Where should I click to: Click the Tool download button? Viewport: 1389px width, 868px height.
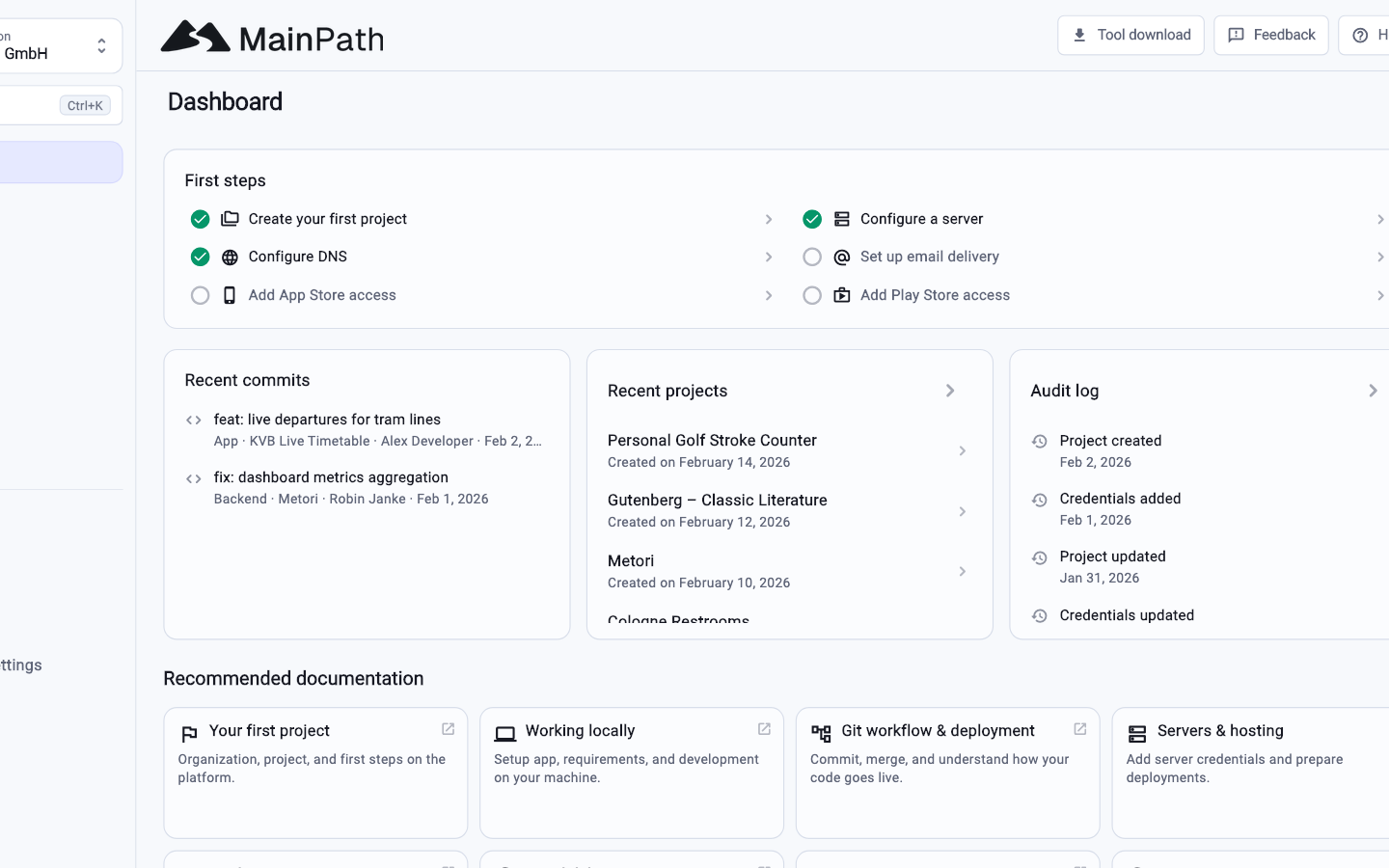click(x=1130, y=35)
